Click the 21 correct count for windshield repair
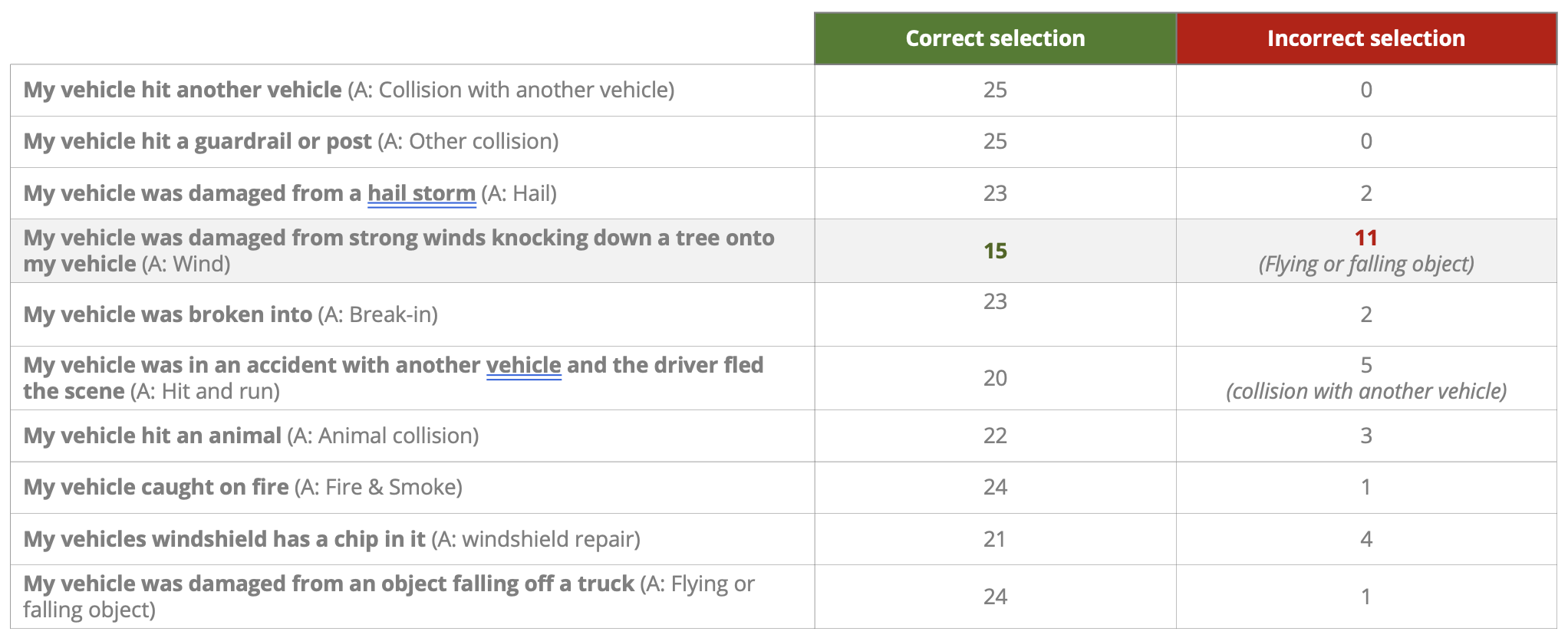1568x638 pixels. pos(995,539)
